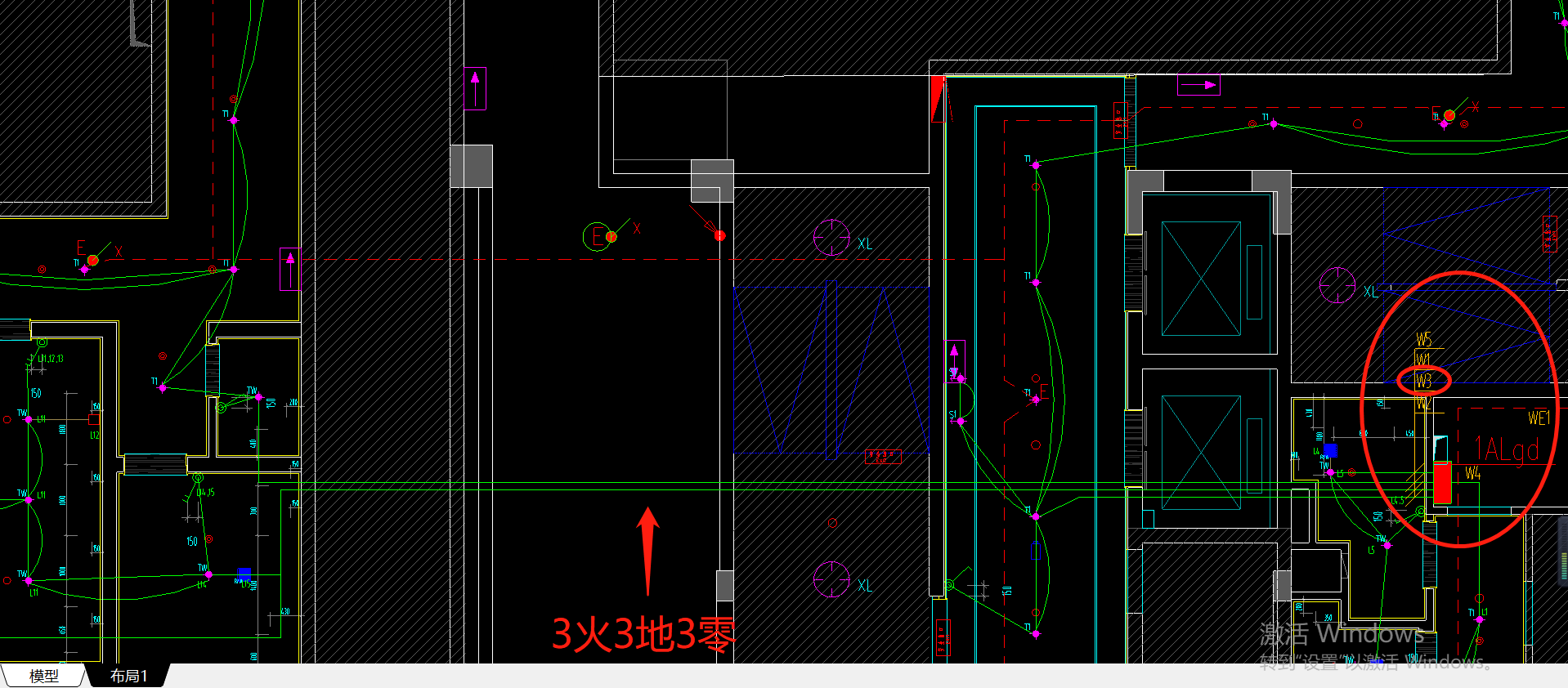Click the green-circled E emergency light symbol
Screen dimensions: 1568x688
click(598, 237)
